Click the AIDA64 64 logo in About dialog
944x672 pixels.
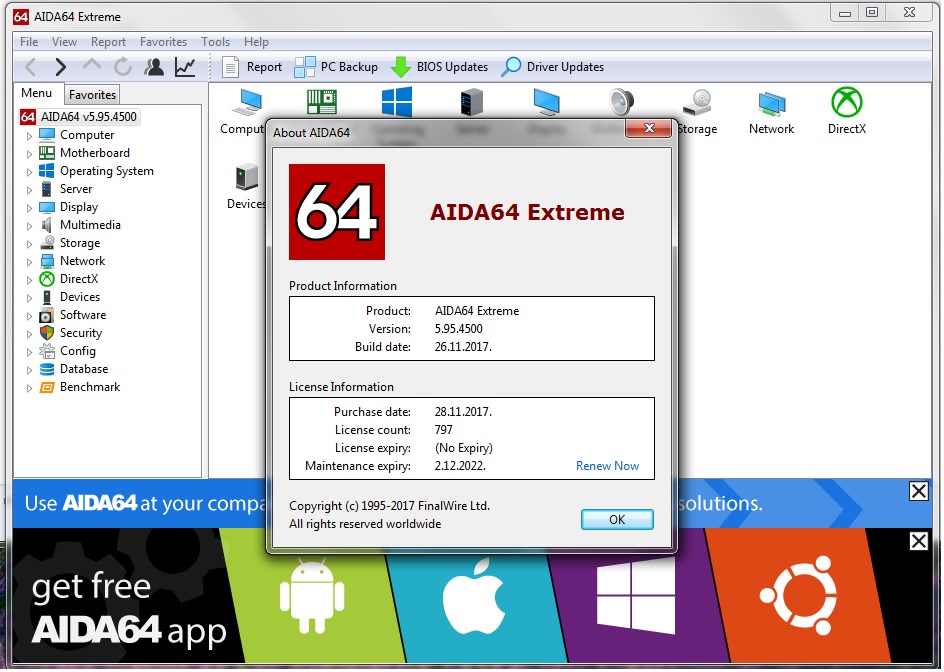pos(337,212)
